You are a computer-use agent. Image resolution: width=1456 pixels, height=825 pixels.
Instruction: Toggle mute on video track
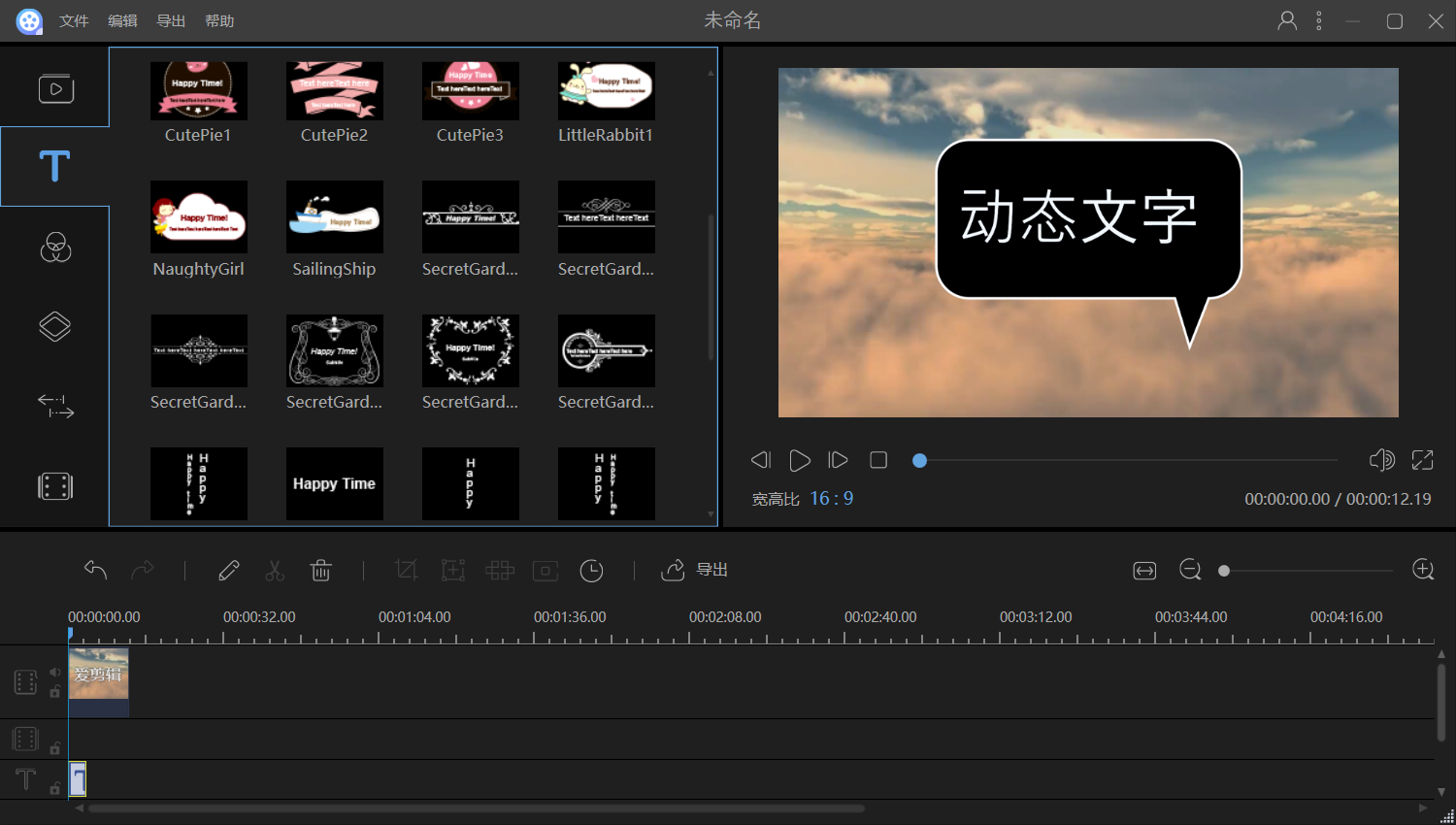tap(55, 672)
